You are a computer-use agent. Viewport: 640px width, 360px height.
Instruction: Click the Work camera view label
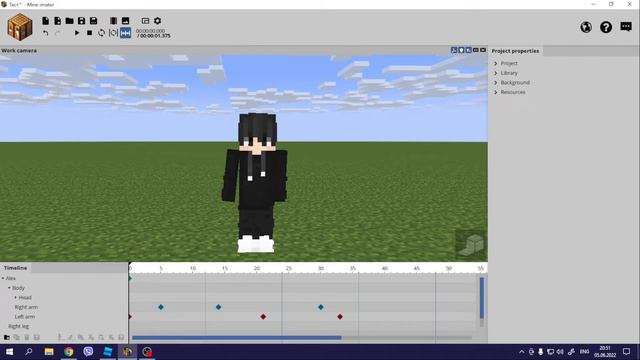pyautogui.click(x=19, y=51)
